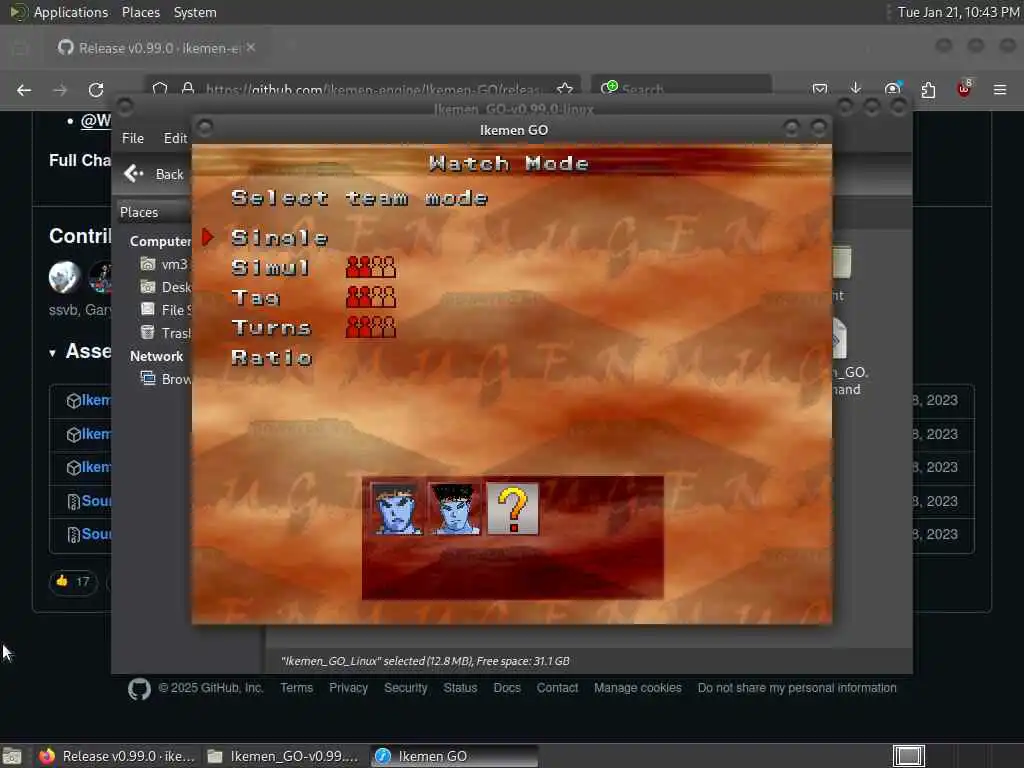Viewport: 1024px width, 768px height.
Task: Open GitHub Security footer link
Action: [x=406, y=688]
